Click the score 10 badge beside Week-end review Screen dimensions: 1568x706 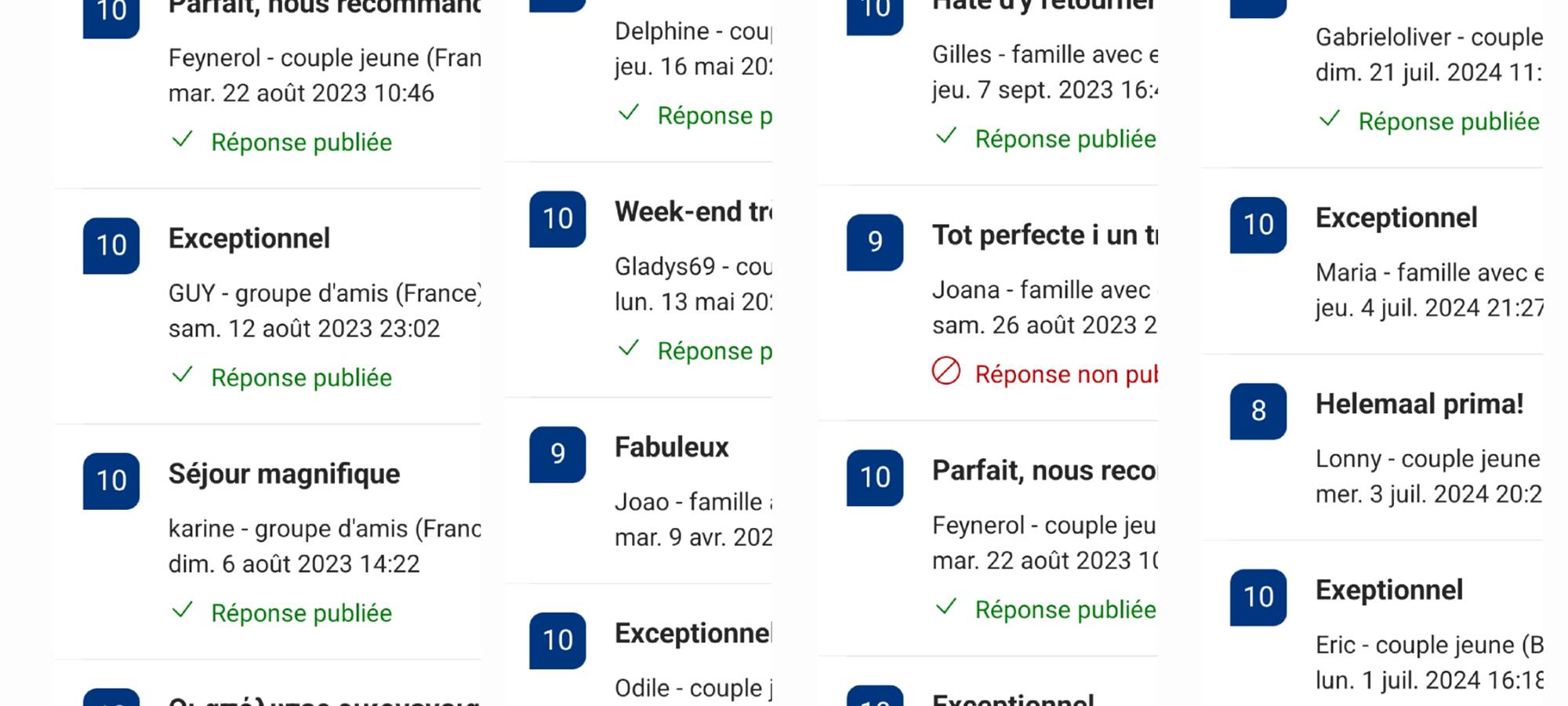557,219
